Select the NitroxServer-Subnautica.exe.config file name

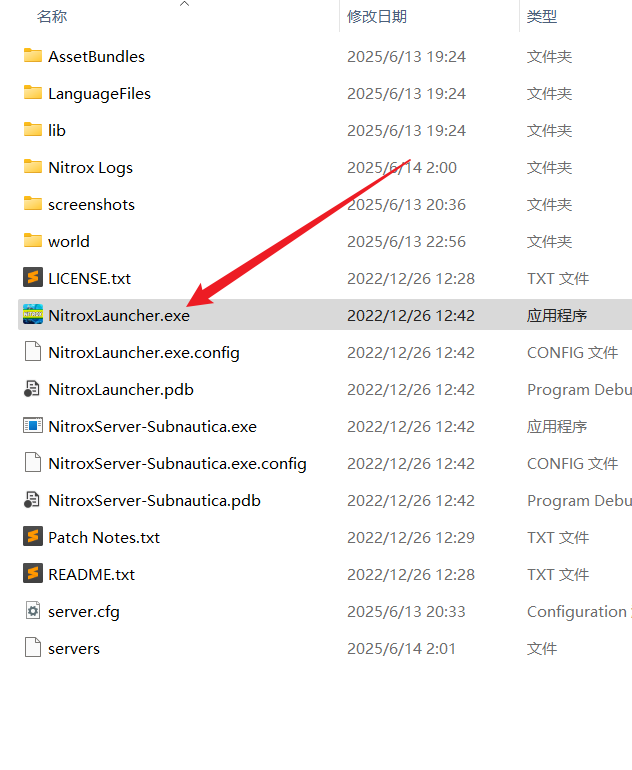pos(177,464)
